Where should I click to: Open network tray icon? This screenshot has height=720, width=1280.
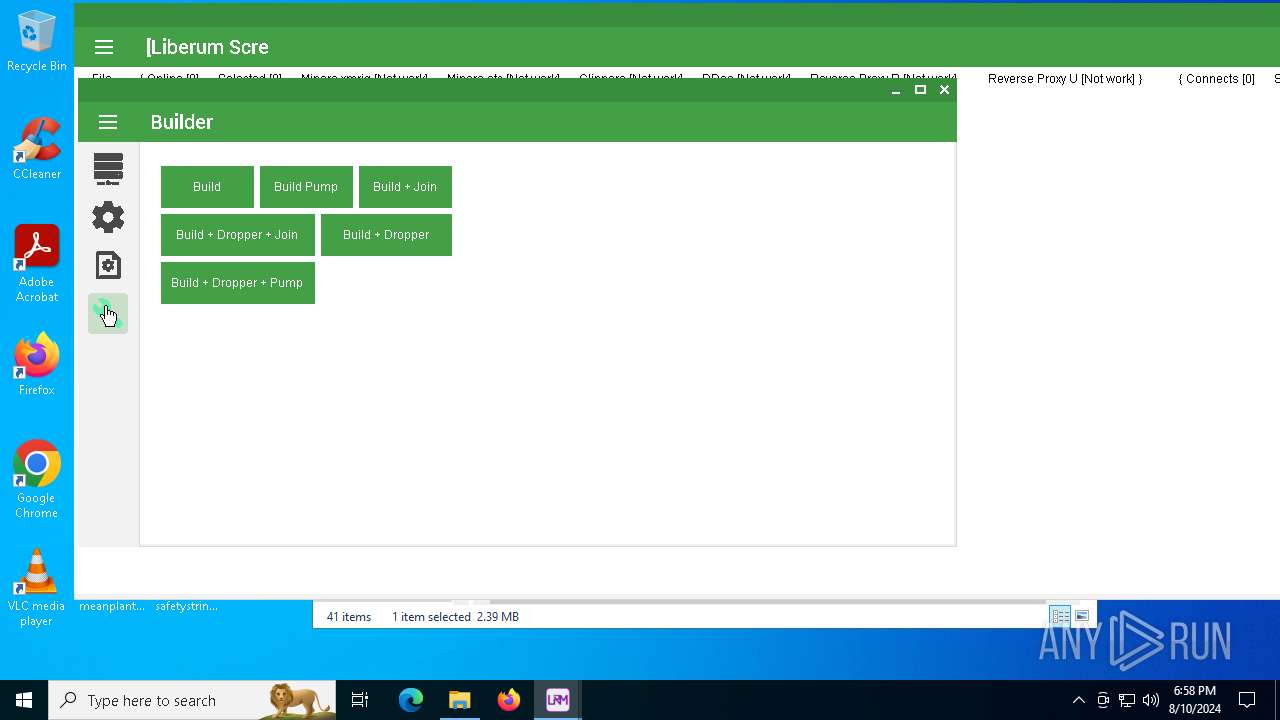1127,700
